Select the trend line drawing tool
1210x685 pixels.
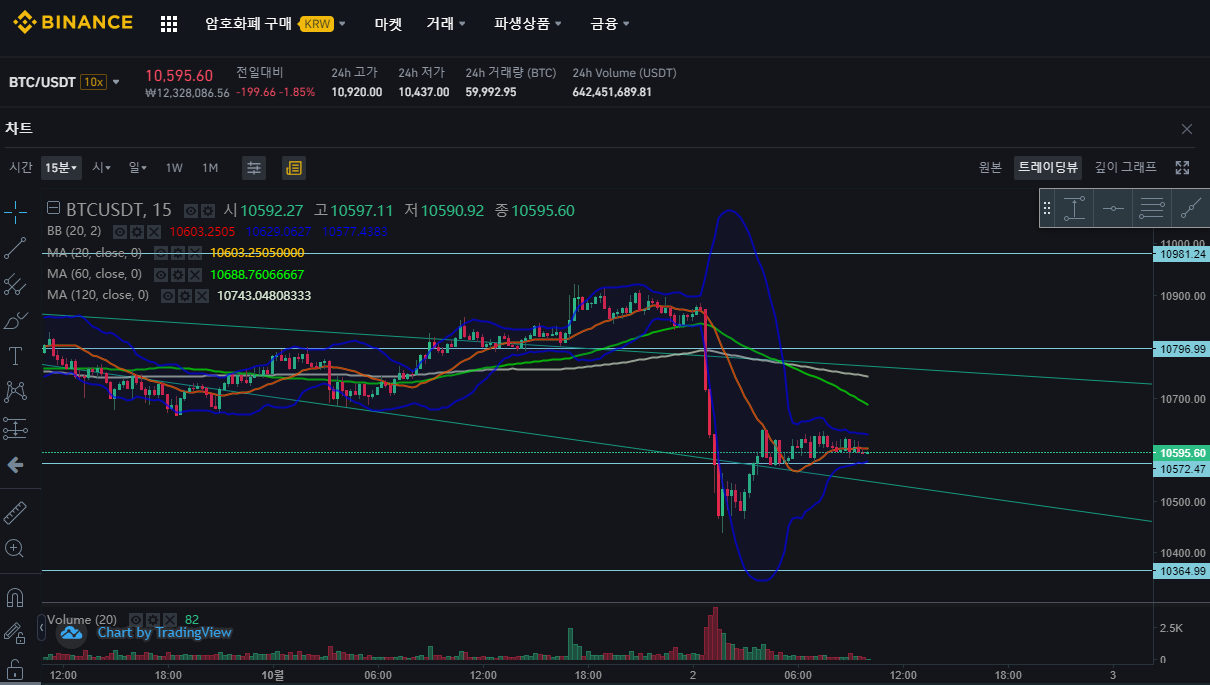[15, 247]
